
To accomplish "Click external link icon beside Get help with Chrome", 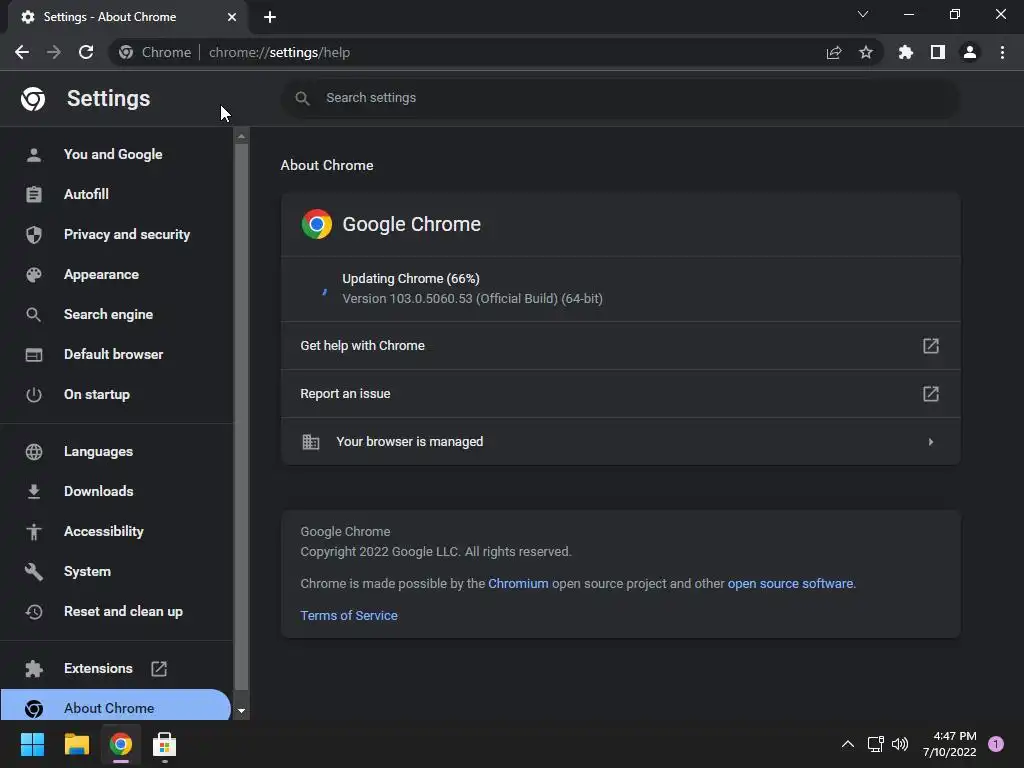I will 931,346.
